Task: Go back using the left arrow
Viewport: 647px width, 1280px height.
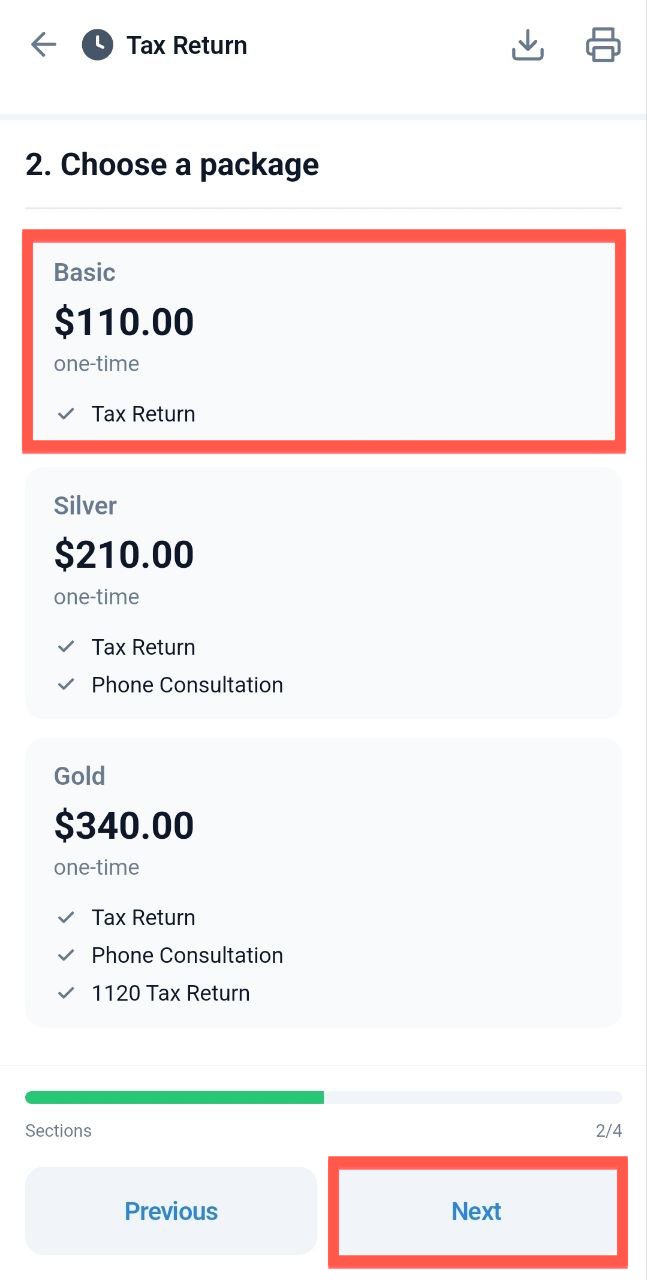Action: point(43,45)
